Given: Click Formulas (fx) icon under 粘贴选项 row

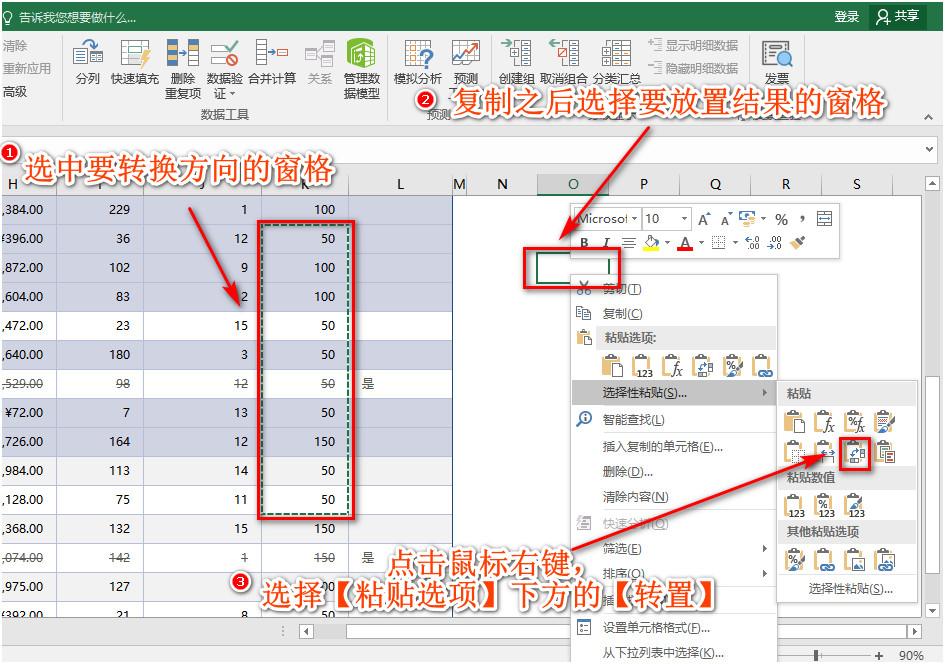Looking at the screenshot, I should tap(672, 366).
